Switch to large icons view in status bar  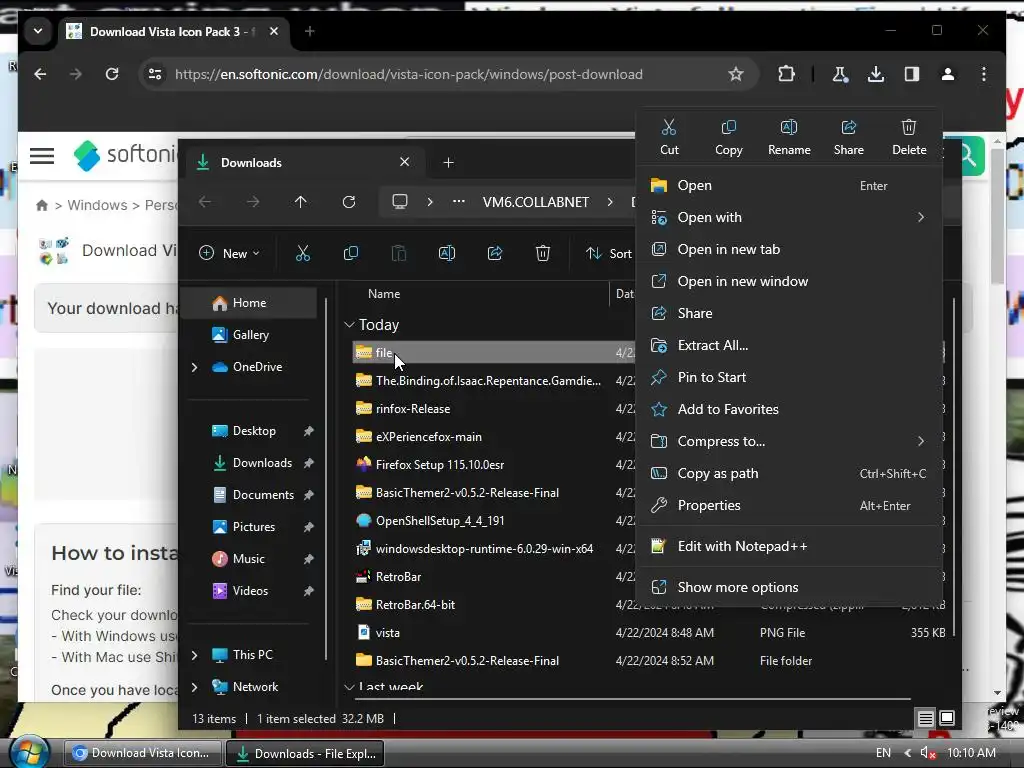[947, 718]
